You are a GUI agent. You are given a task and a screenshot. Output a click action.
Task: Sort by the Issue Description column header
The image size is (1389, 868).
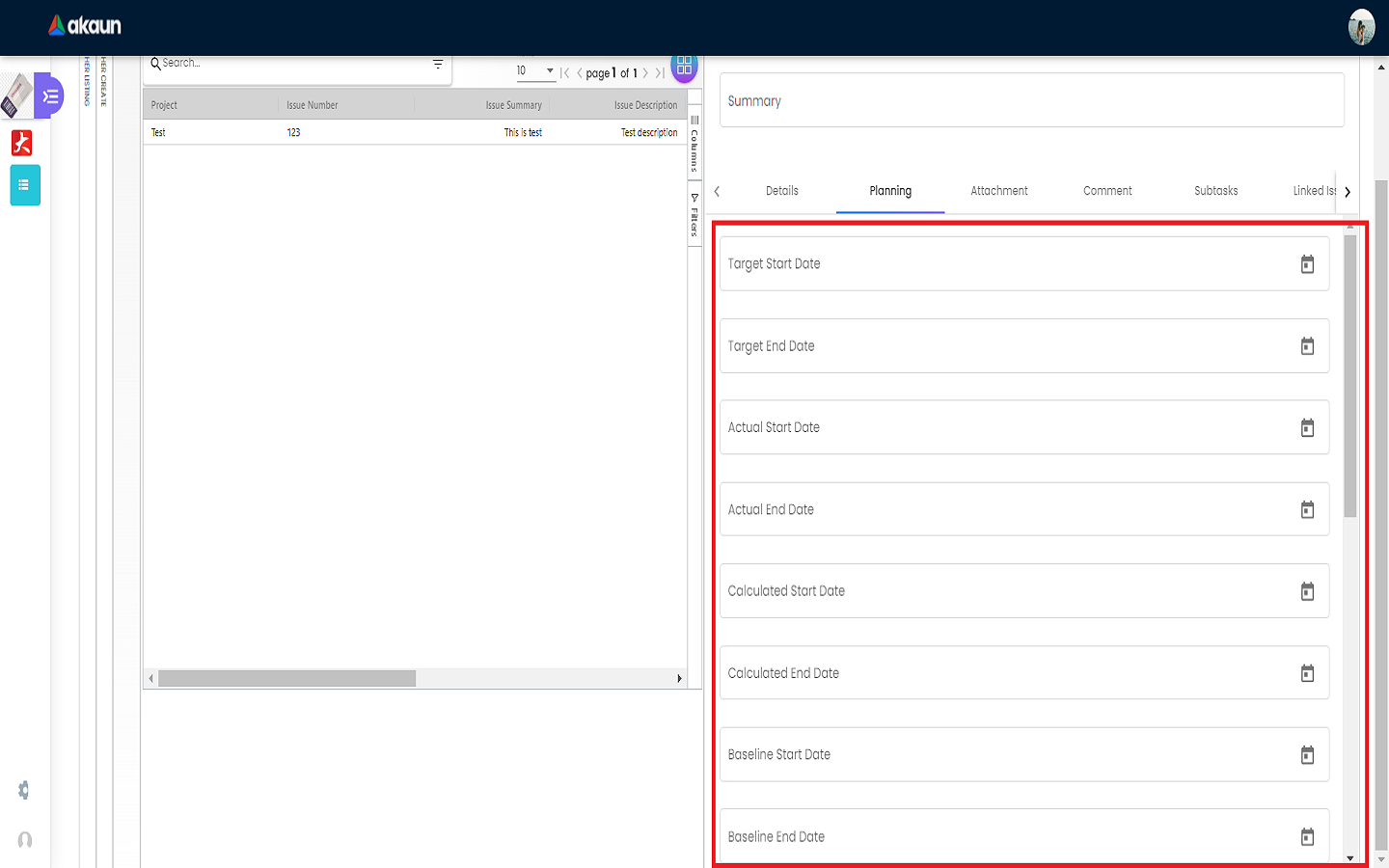coord(617,105)
